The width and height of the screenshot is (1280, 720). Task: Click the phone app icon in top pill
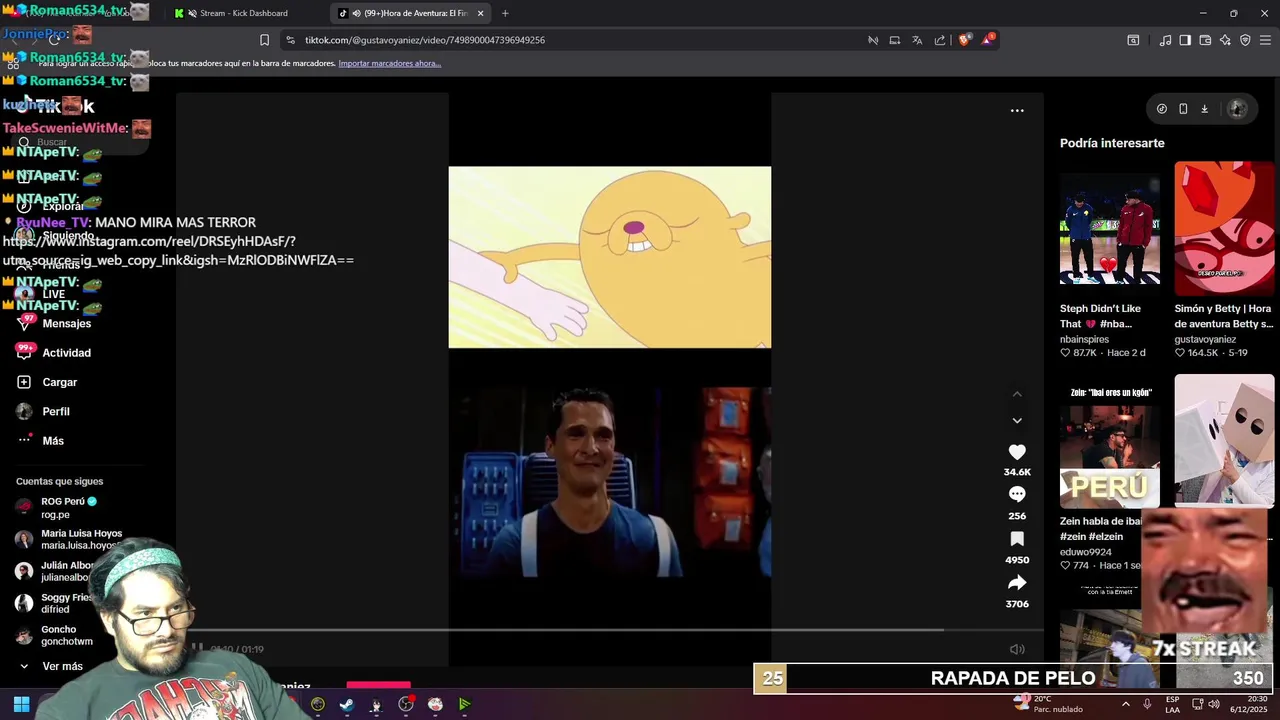[1183, 109]
